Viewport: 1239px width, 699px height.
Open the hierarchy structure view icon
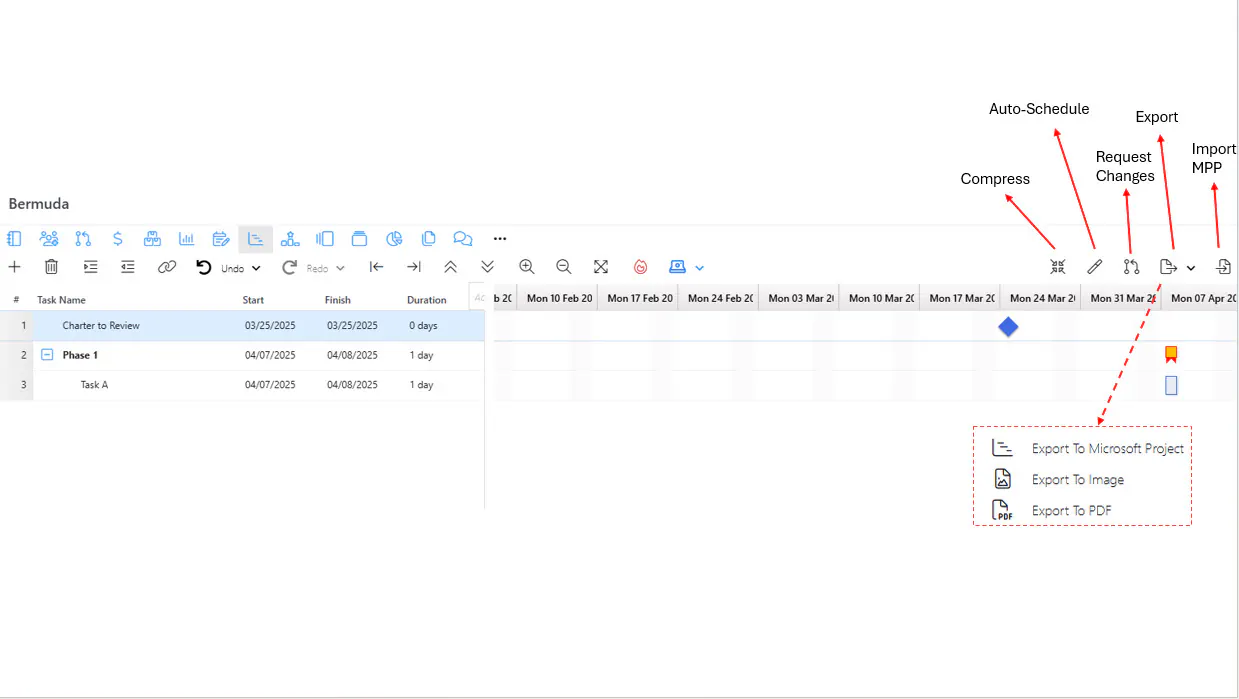290,239
